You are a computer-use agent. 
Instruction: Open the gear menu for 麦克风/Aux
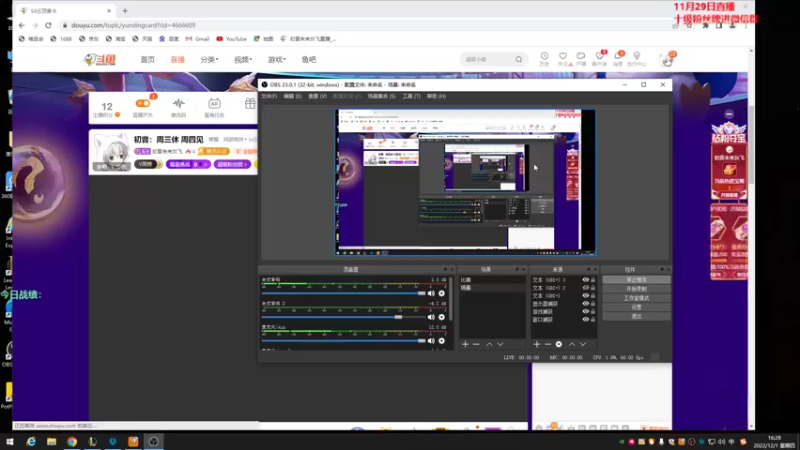click(x=442, y=341)
